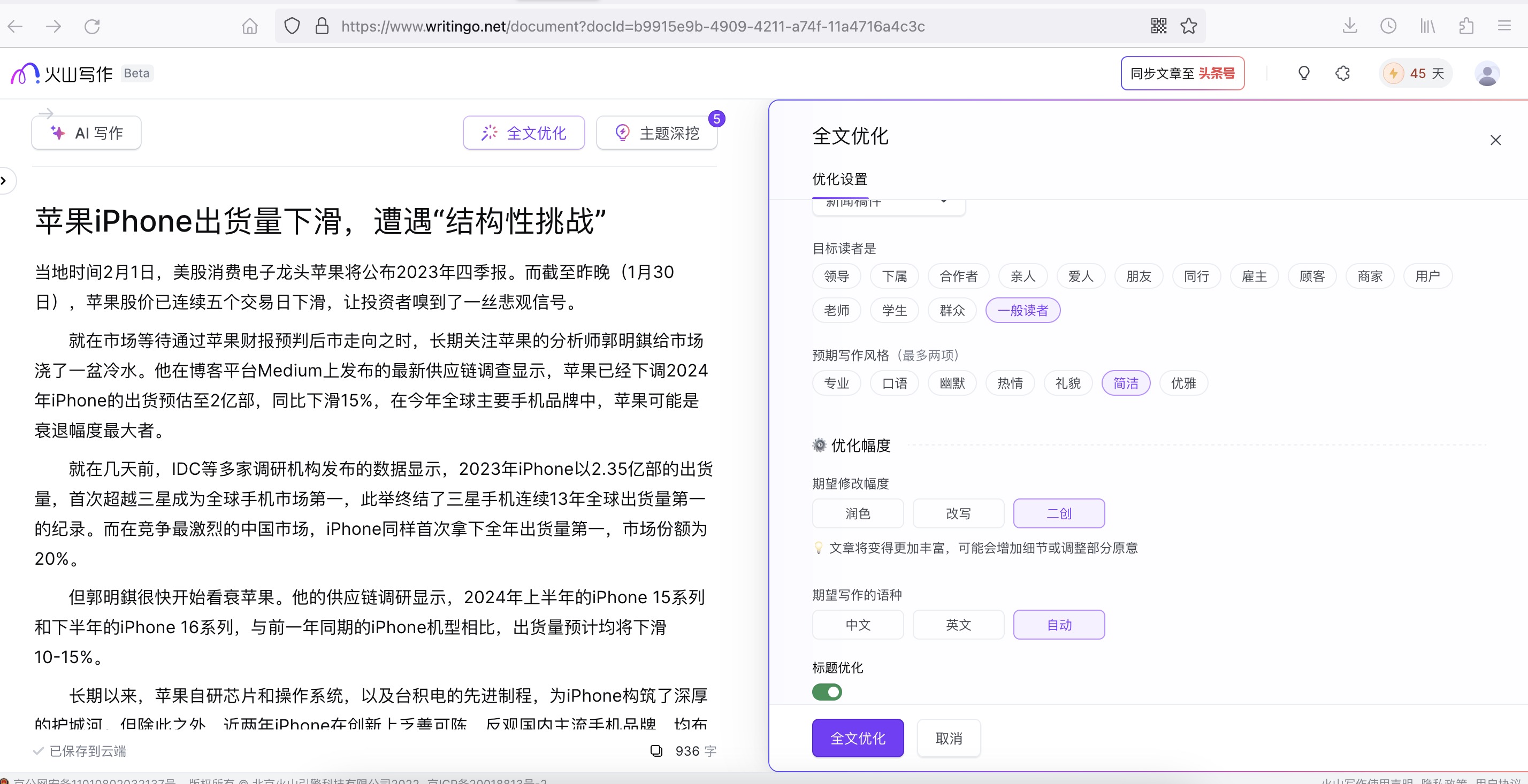Set modification level to 润色
This screenshot has height=784, width=1528.
(858, 513)
